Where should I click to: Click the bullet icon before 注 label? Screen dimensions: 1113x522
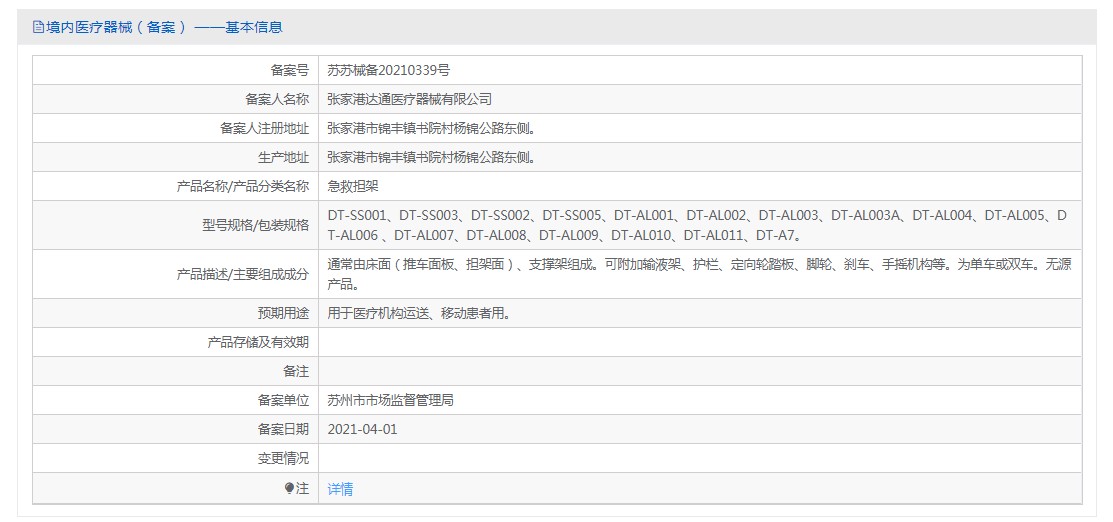pyautogui.click(x=289, y=489)
